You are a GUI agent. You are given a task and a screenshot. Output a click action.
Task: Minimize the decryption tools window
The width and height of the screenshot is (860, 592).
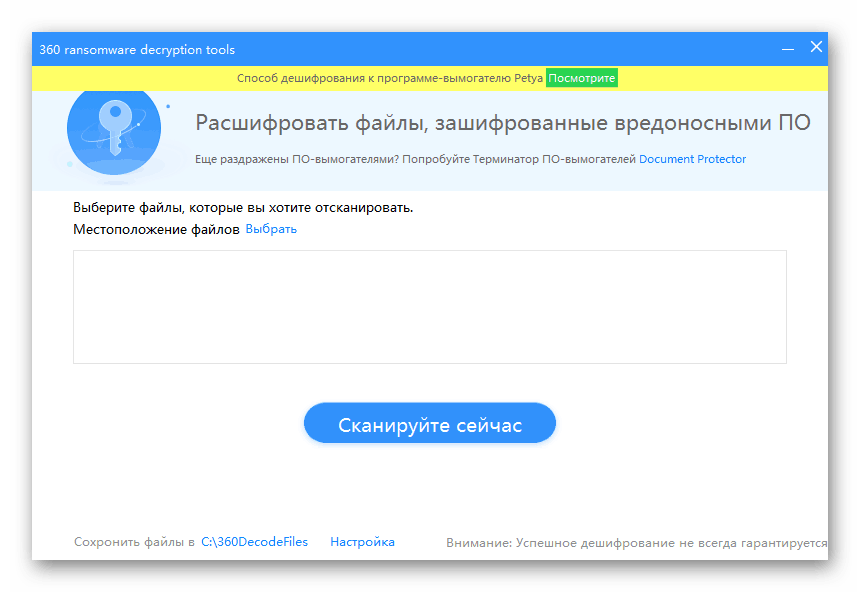click(x=788, y=46)
